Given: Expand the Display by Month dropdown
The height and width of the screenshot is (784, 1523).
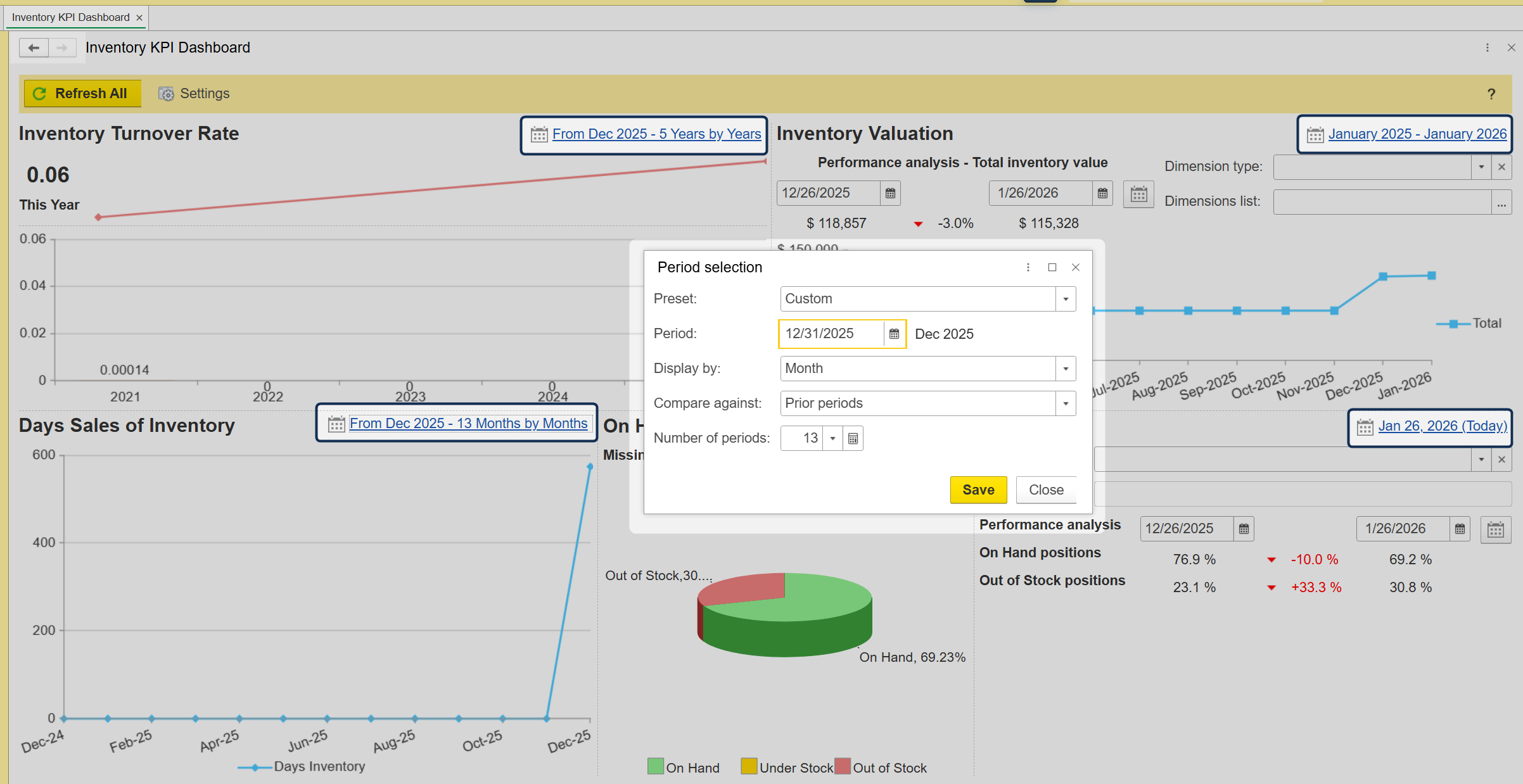Looking at the screenshot, I should point(1066,369).
